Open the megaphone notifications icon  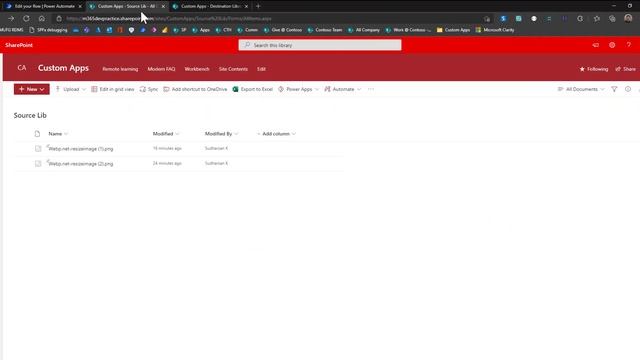[x=596, y=45]
